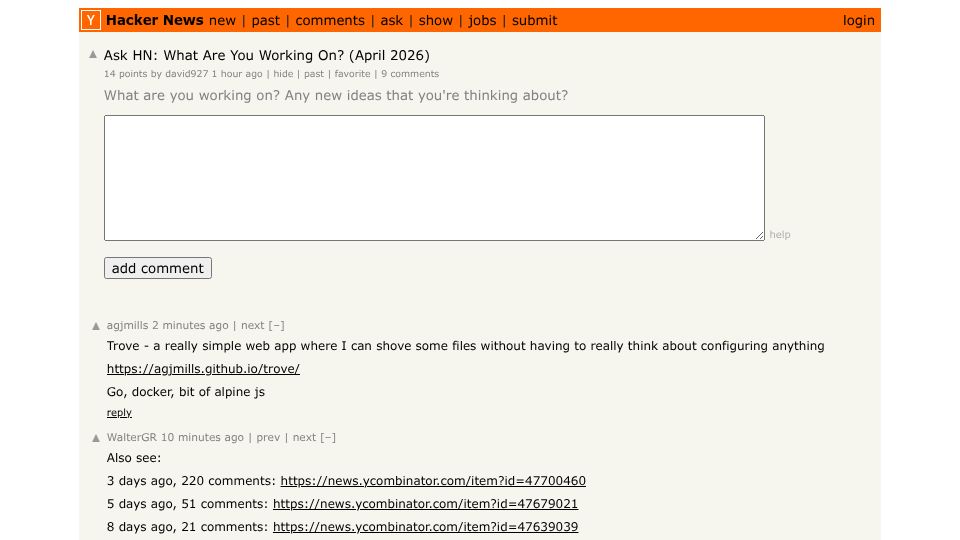Viewport: 960px width, 540px height.
Task: Open the Ask HN story title
Action: [266, 55]
